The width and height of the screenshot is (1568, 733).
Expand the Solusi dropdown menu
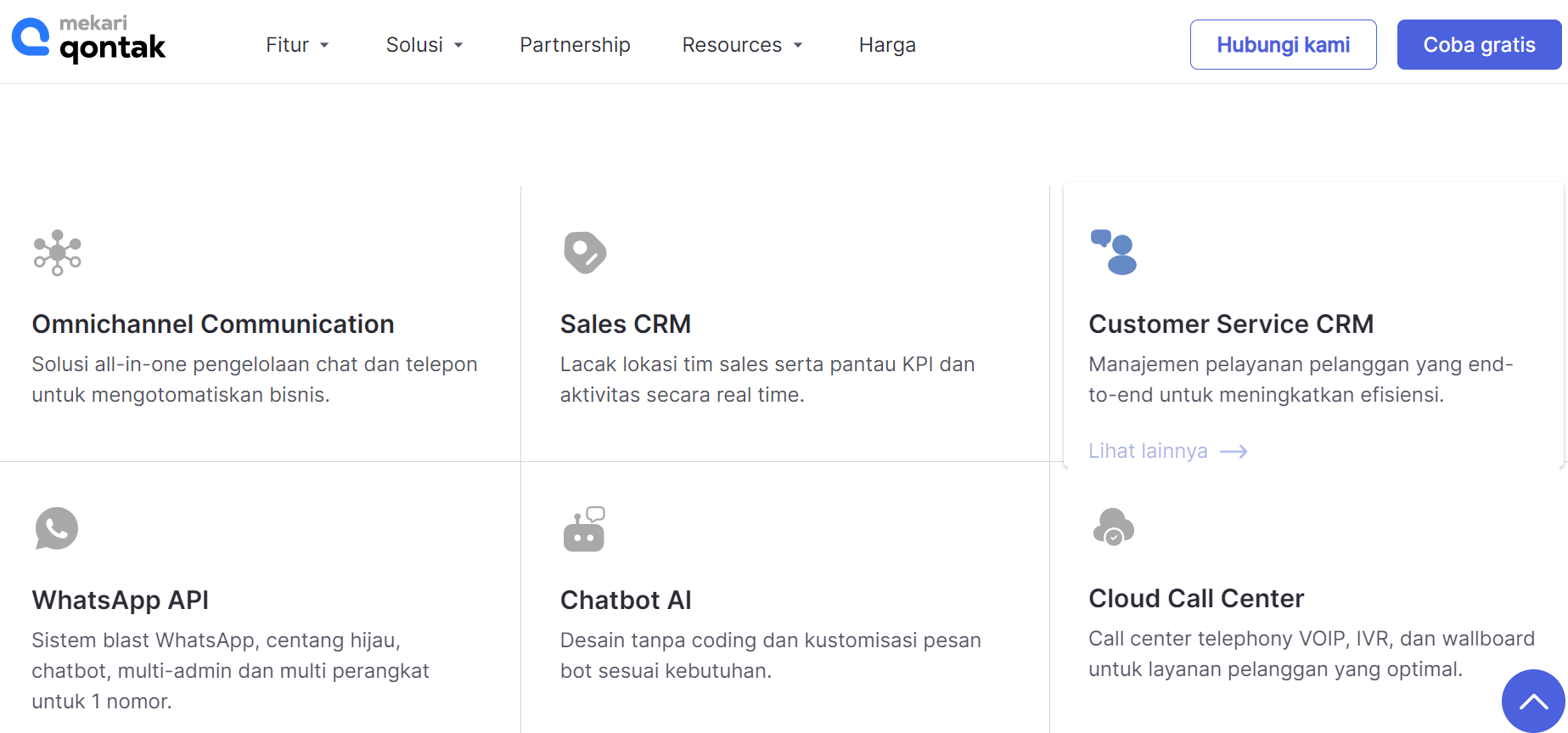coord(424,45)
